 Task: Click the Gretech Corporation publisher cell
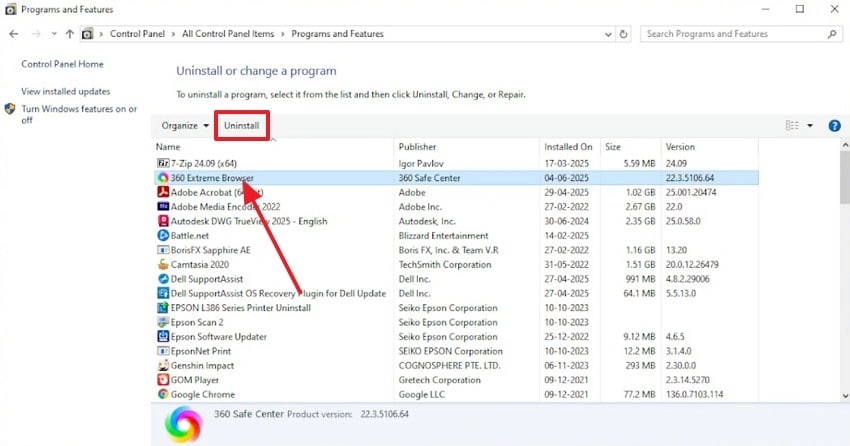pos(440,380)
